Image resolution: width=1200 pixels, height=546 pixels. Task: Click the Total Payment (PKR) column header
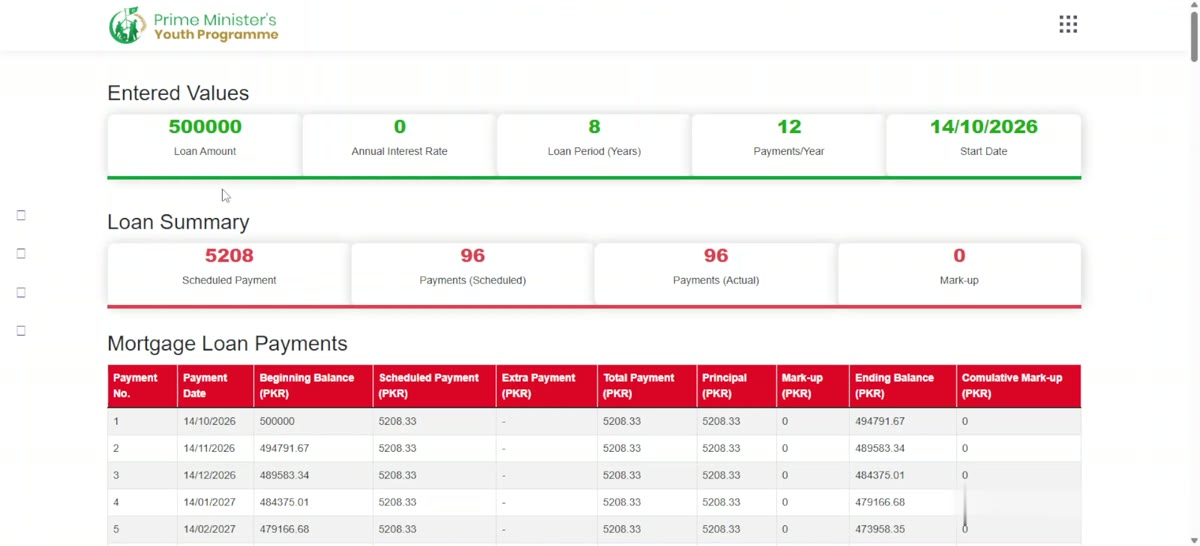[x=646, y=386]
